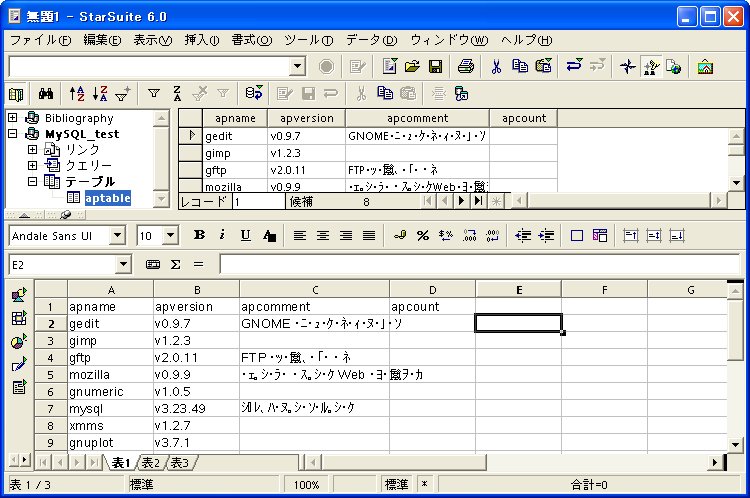The height and width of the screenshot is (498, 750).
Task: Select the mozilla row in data view
Action: [190, 187]
